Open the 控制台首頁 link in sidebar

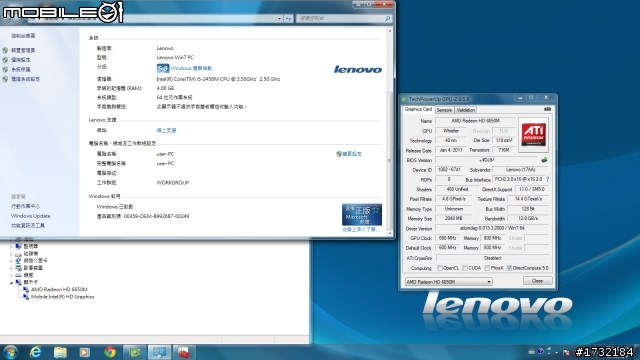(x=23, y=36)
